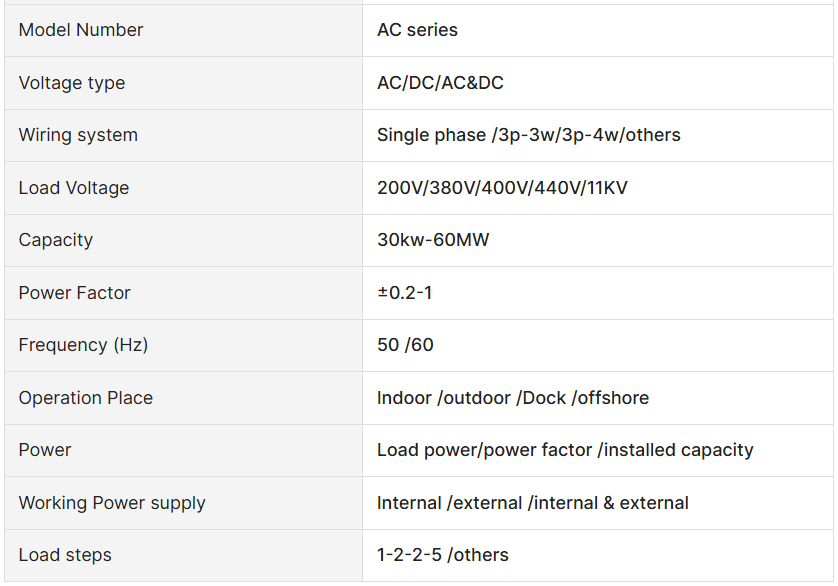This screenshot has width=838, height=586.
Task: Click the Working Power supply label
Action: pyautogui.click(x=112, y=504)
